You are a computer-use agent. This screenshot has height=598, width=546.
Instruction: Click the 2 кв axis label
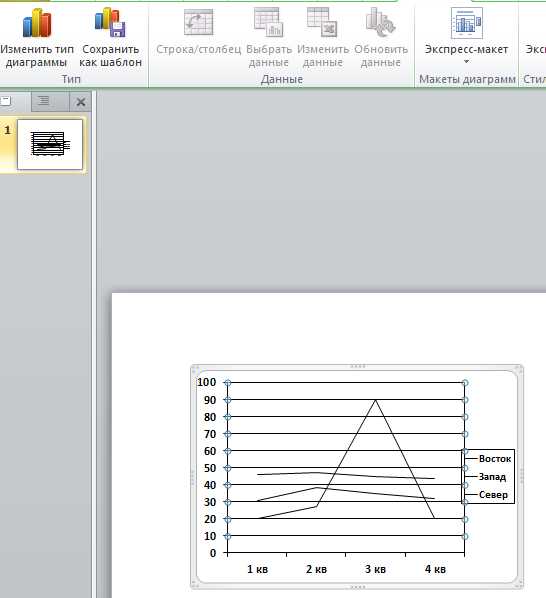(x=316, y=569)
